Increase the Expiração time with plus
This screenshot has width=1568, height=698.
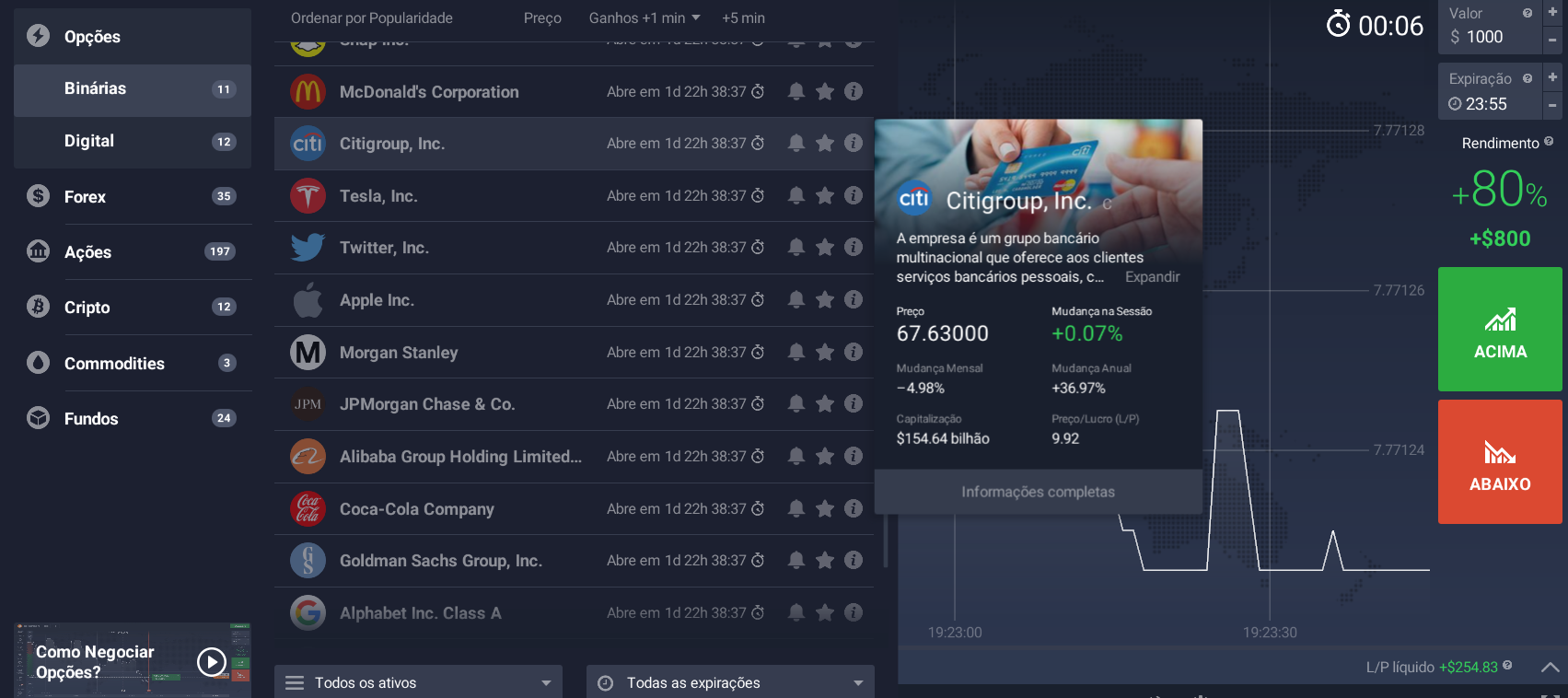1552,77
